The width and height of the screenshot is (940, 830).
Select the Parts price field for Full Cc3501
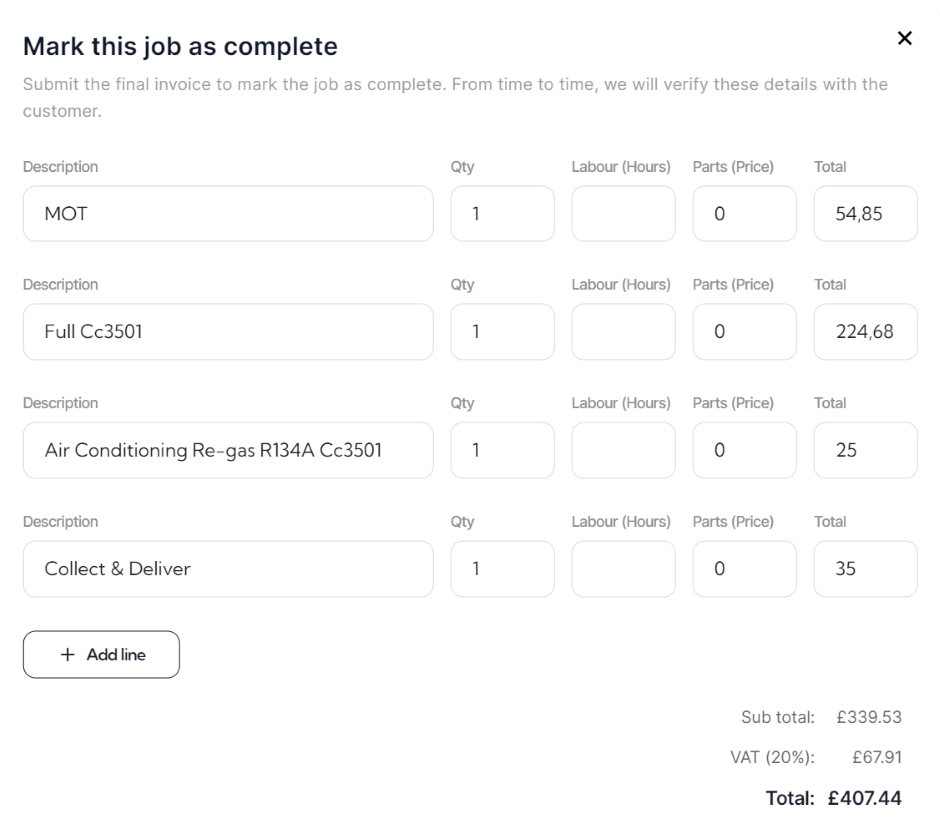(745, 332)
